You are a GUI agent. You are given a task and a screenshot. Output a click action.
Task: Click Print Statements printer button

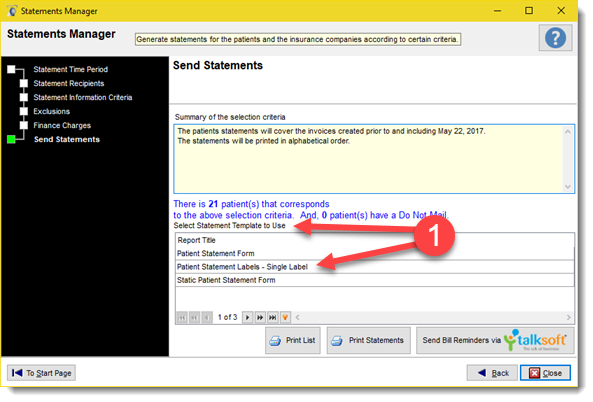[x=368, y=340]
